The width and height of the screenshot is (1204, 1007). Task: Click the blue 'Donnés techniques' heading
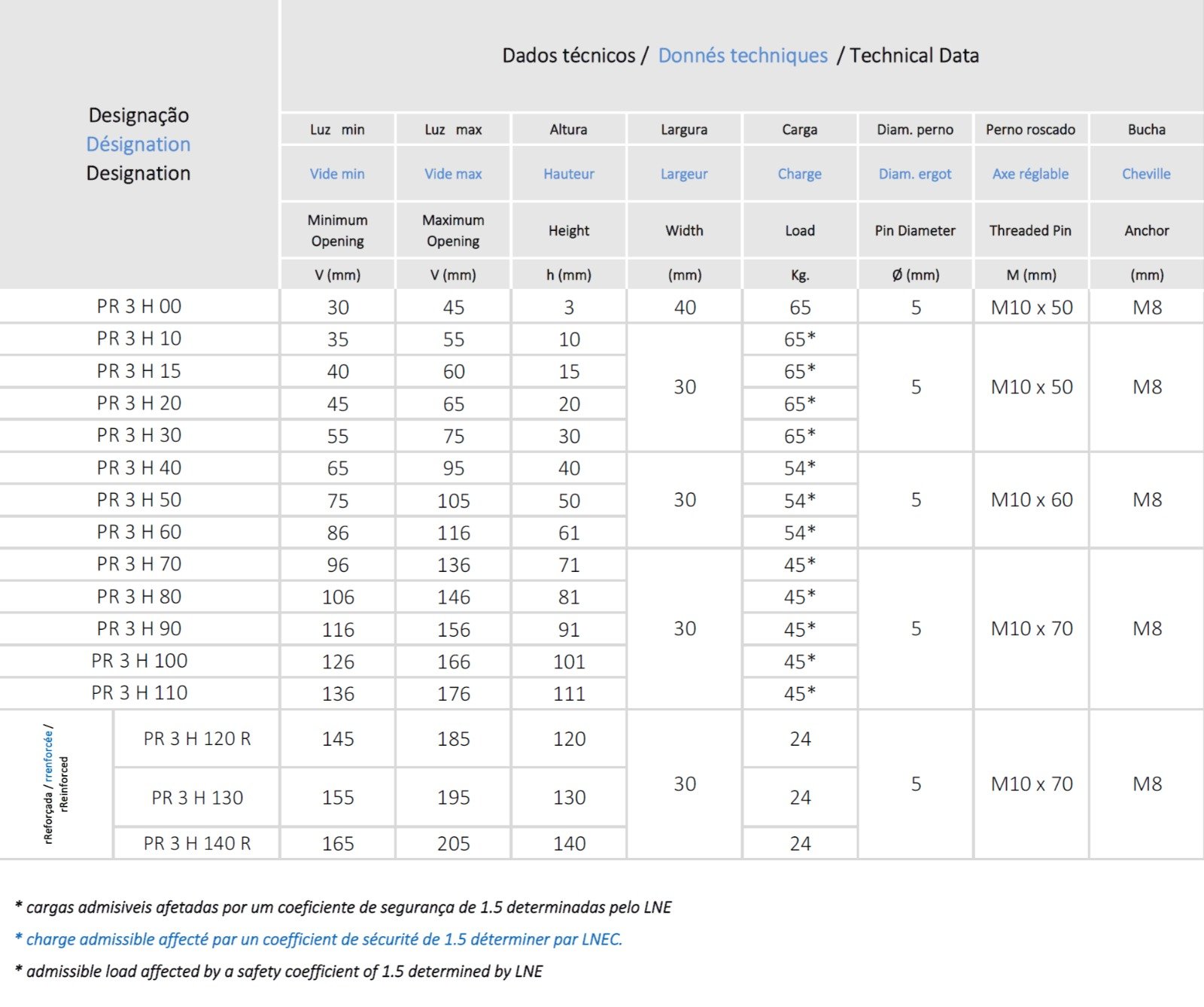click(x=742, y=56)
